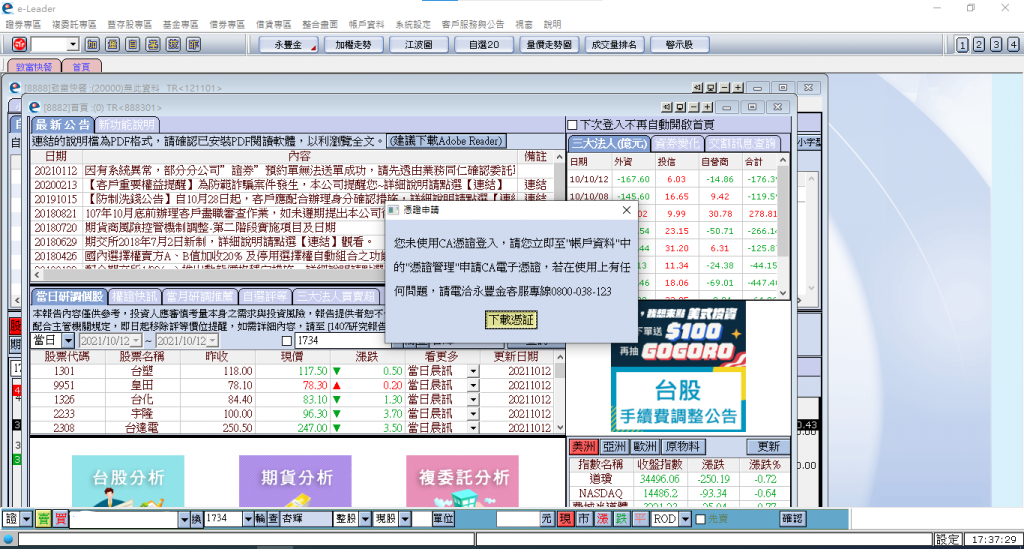Click the 當 icon in order bar
The image size is (1024, 549).
pyautogui.click(x=43, y=519)
